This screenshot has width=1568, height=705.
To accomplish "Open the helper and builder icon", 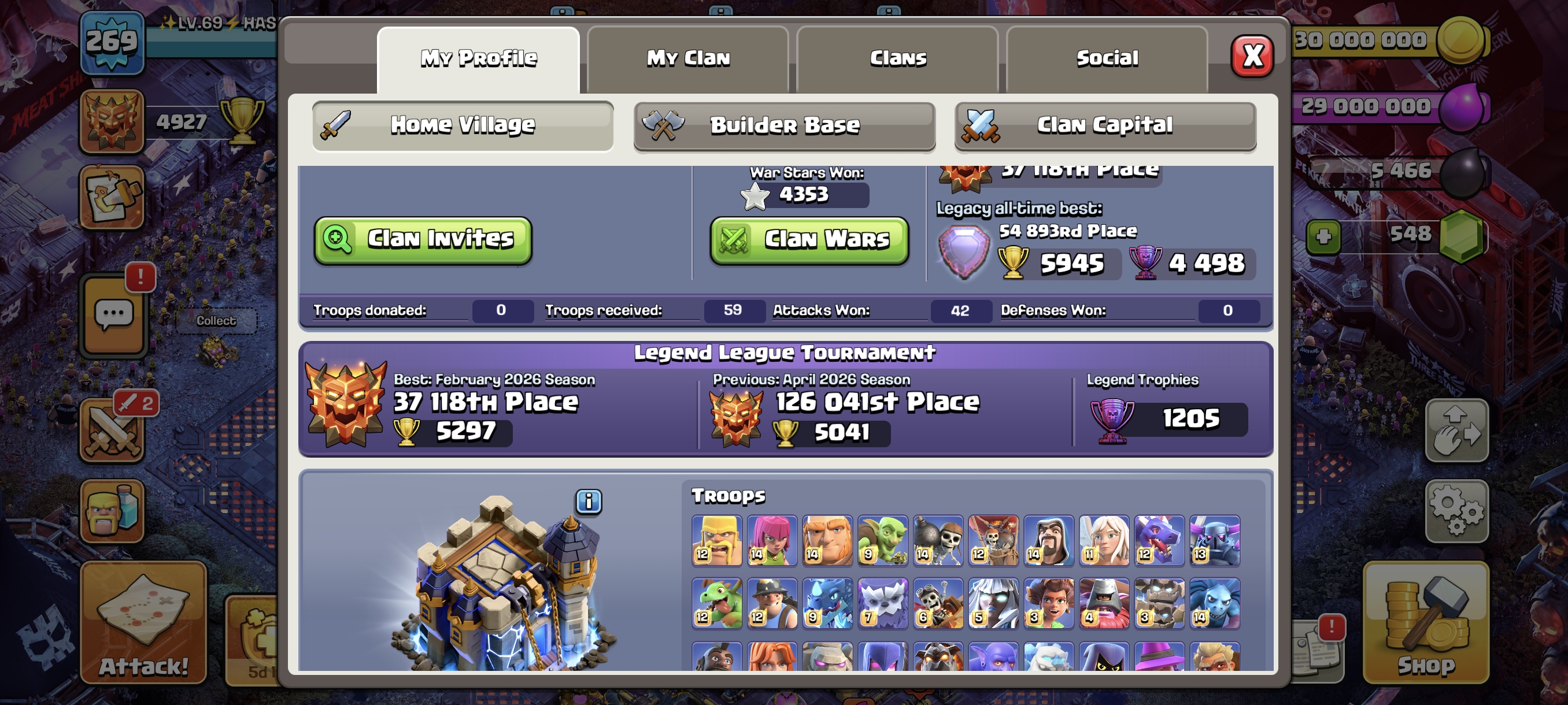I will 113,197.
